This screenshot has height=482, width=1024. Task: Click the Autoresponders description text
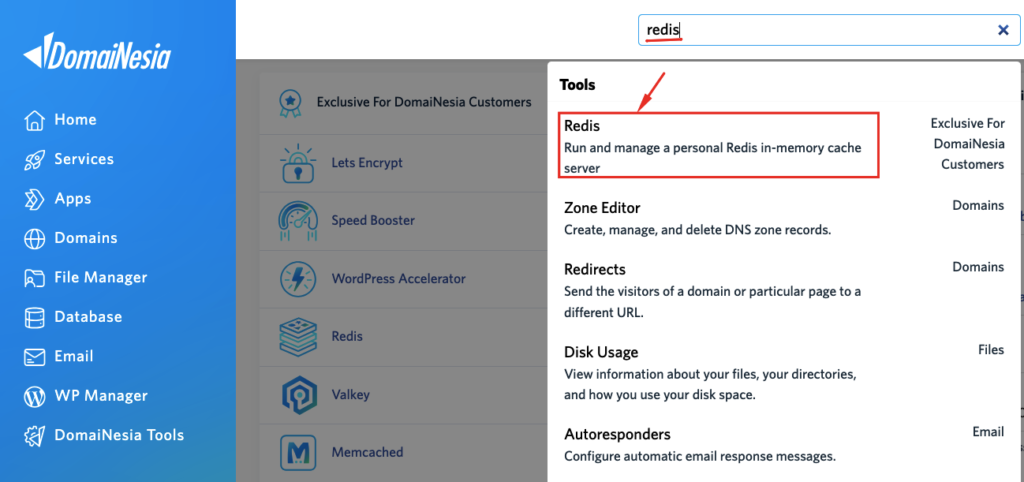click(700, 457)
